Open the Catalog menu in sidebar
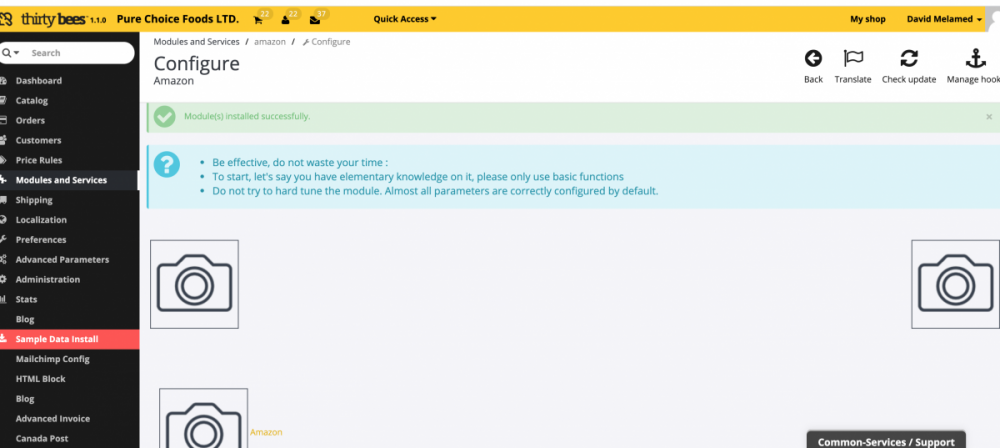This screenshot has height=448, width=1000. click(31, 100)
